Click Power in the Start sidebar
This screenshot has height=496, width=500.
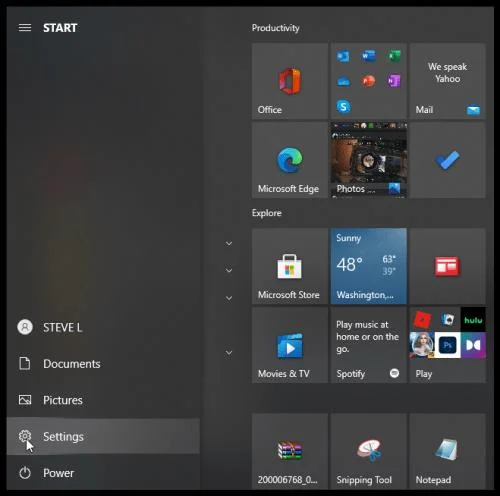coord(103,473)
